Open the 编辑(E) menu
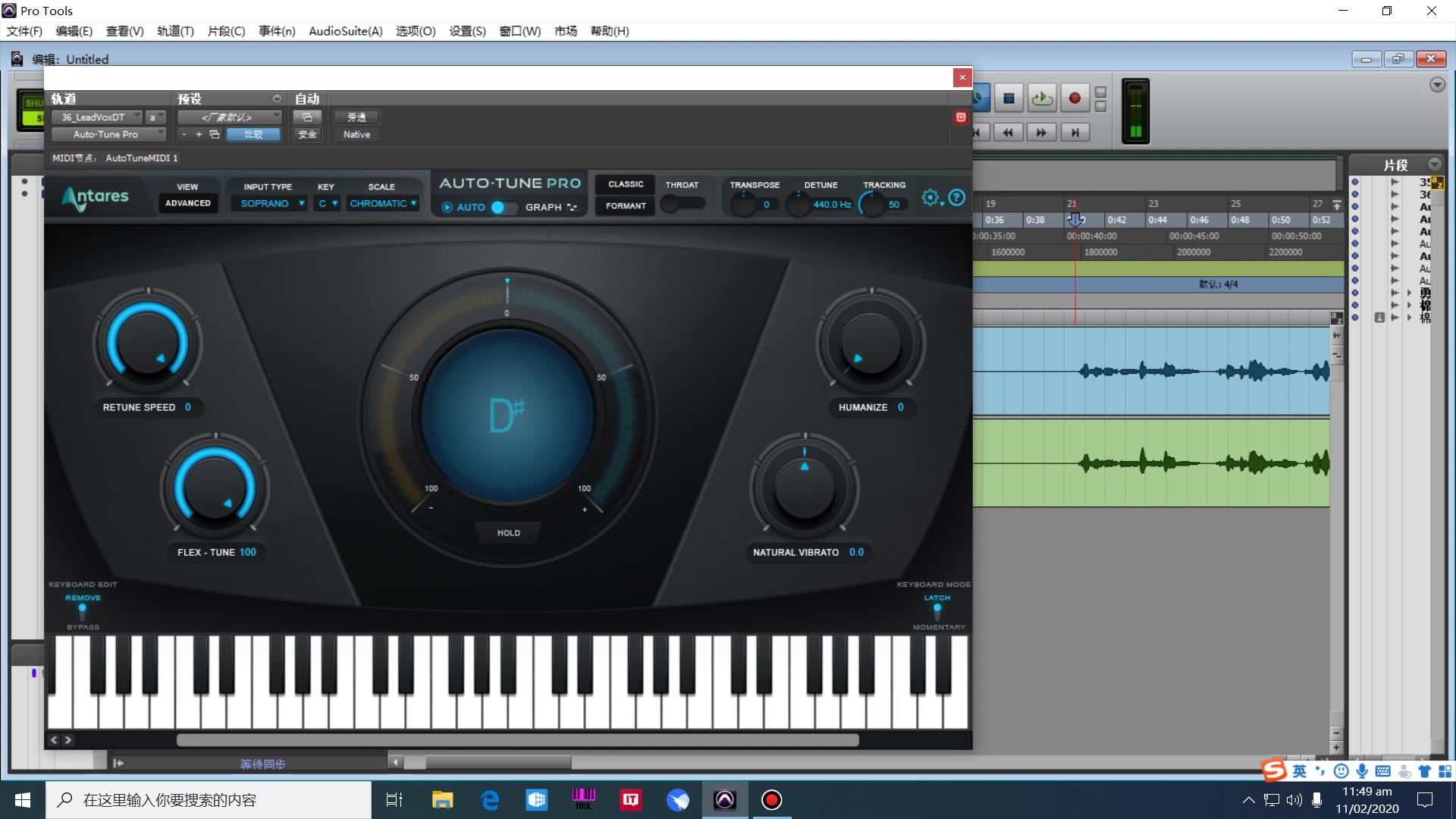This screenshot has width=1456, height=819. coord(74,31)
